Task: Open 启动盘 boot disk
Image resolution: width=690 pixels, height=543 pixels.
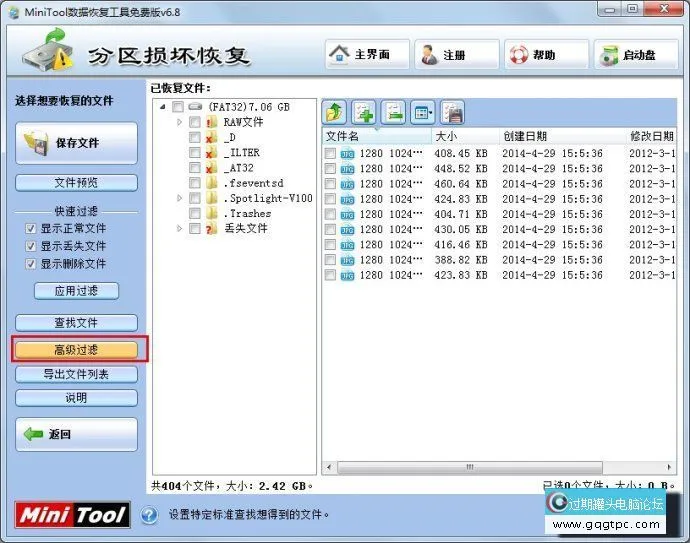Action: click(x=636, y=54)
